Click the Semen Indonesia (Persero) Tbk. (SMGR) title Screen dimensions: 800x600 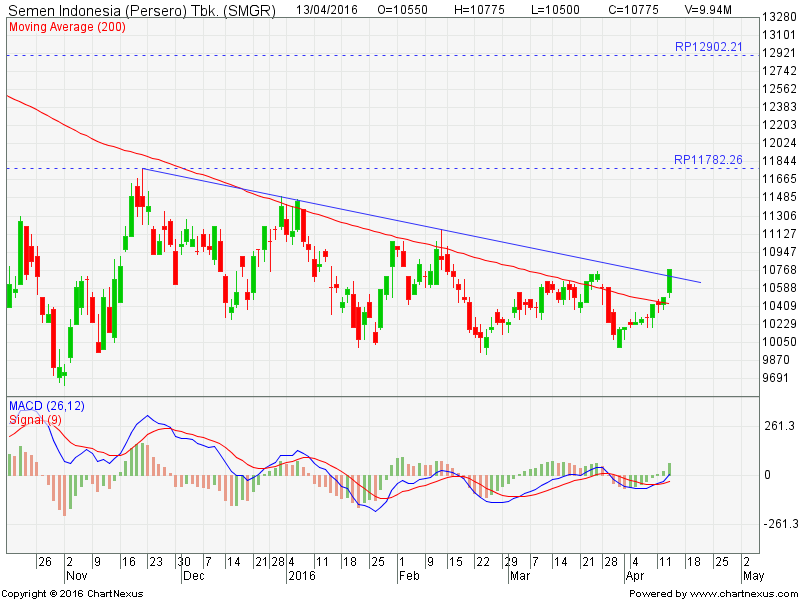click(142, 10)
